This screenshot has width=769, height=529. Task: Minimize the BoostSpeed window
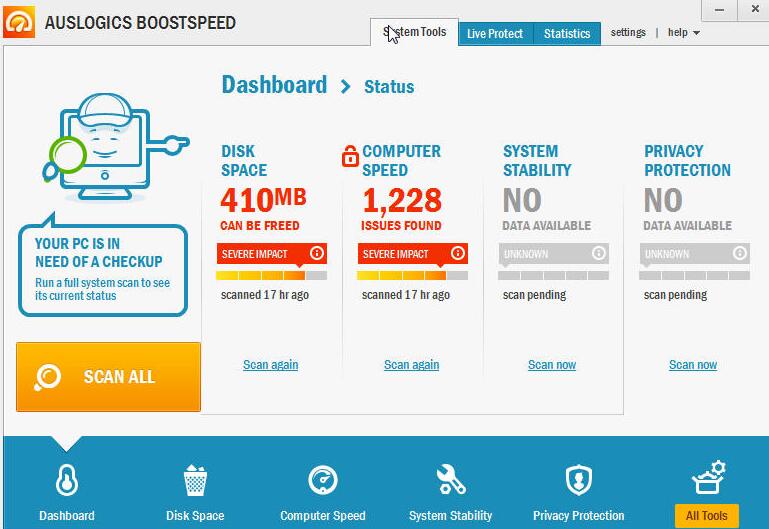point(719,10)
